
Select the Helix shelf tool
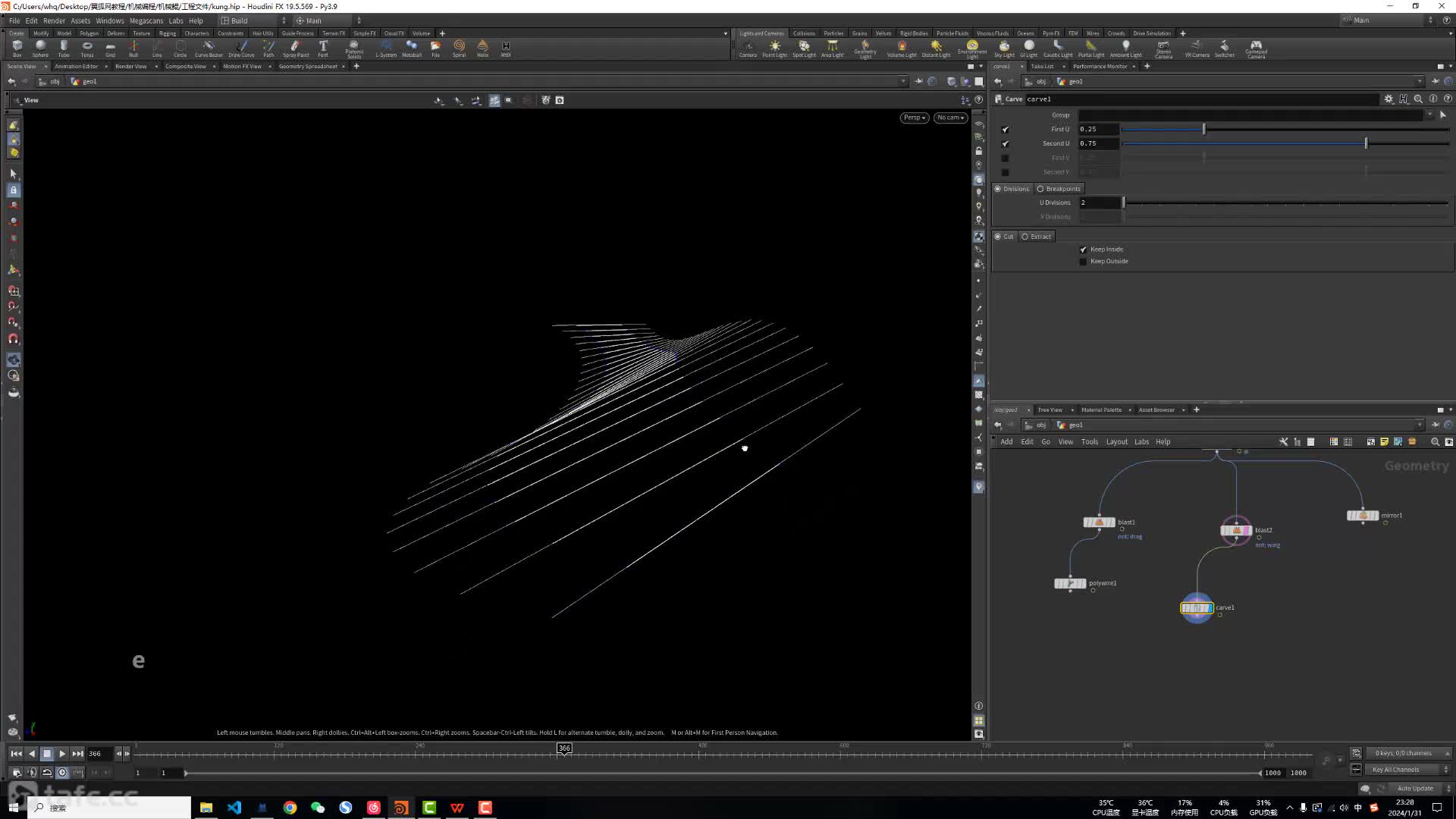click(482, 49)
